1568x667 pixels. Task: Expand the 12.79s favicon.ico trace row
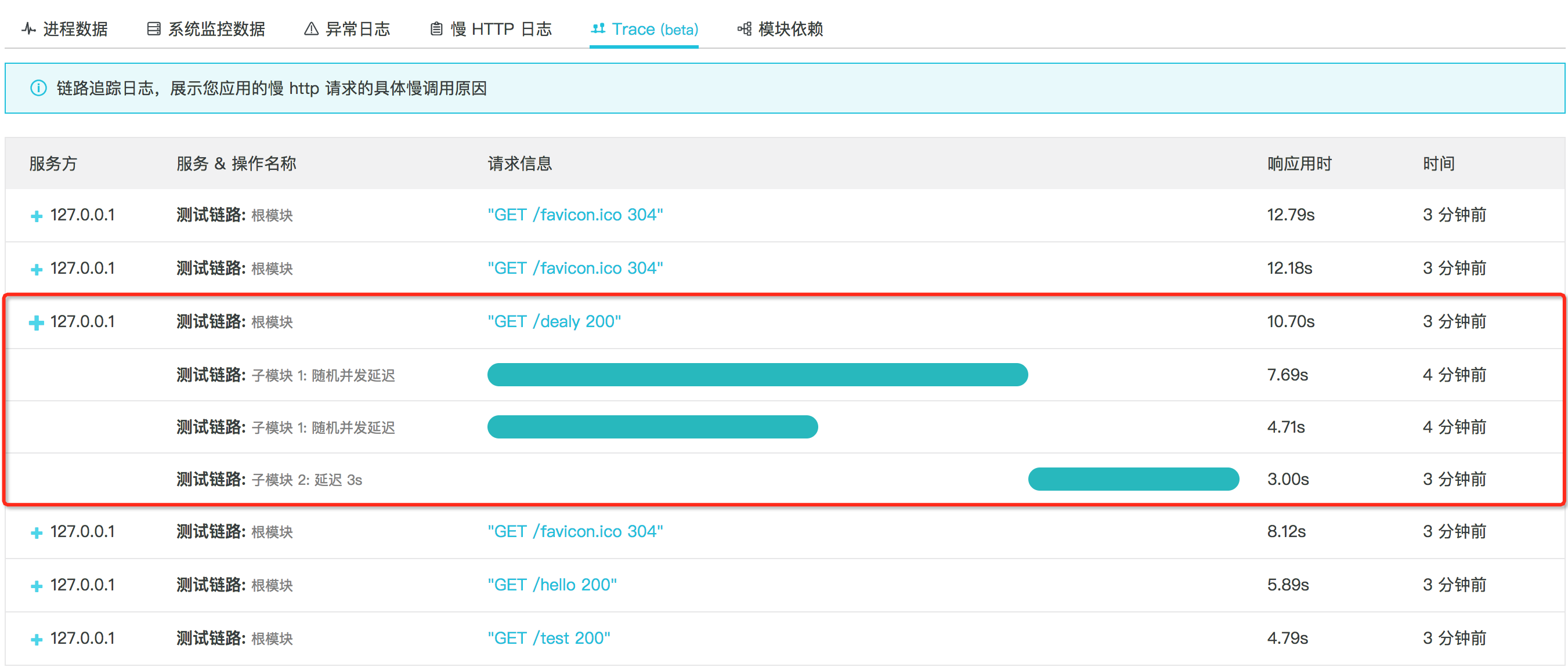click(x=37, y=216)
